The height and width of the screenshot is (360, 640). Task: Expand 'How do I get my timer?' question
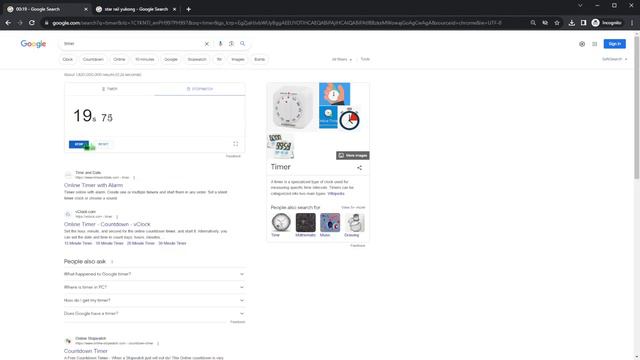[154, 300]
